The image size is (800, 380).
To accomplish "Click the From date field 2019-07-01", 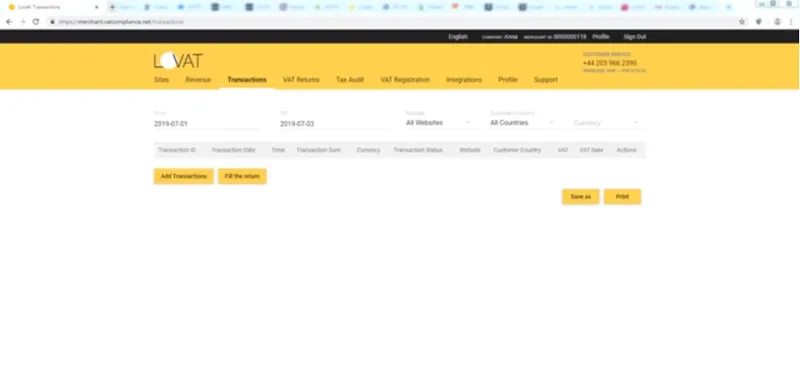I will pos(207,124).
